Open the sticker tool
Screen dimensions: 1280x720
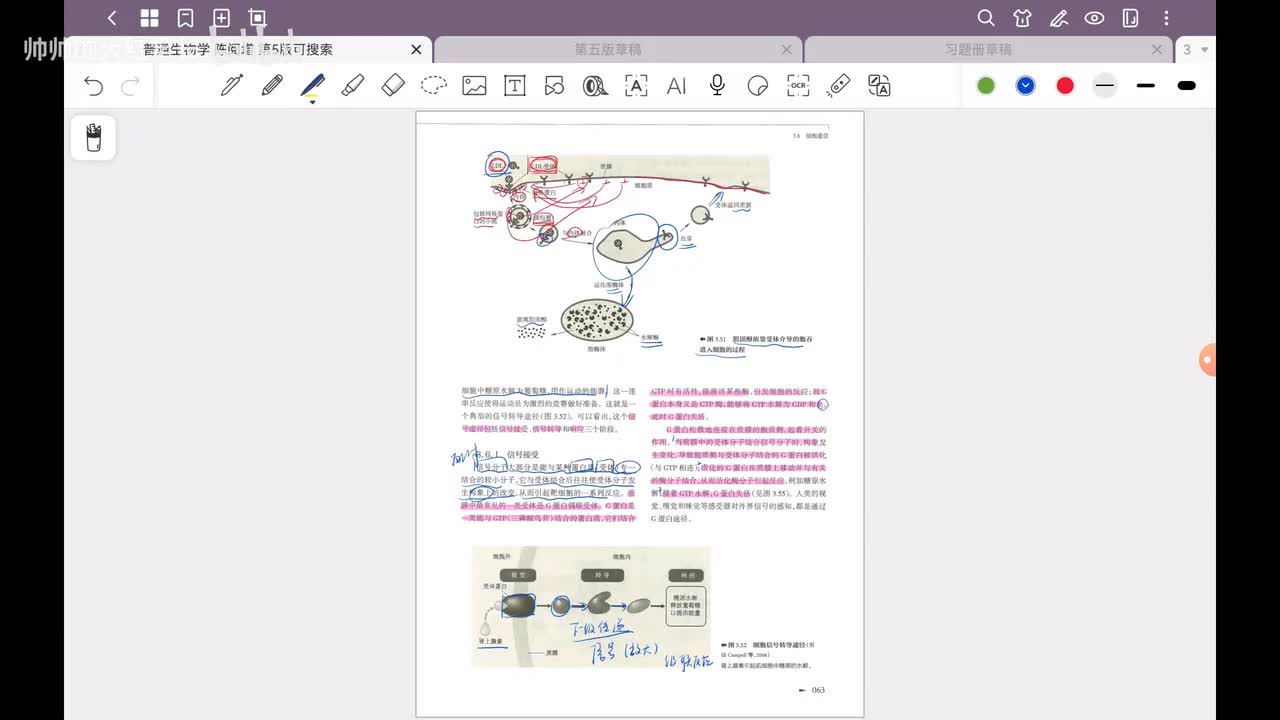pos(758,86)
